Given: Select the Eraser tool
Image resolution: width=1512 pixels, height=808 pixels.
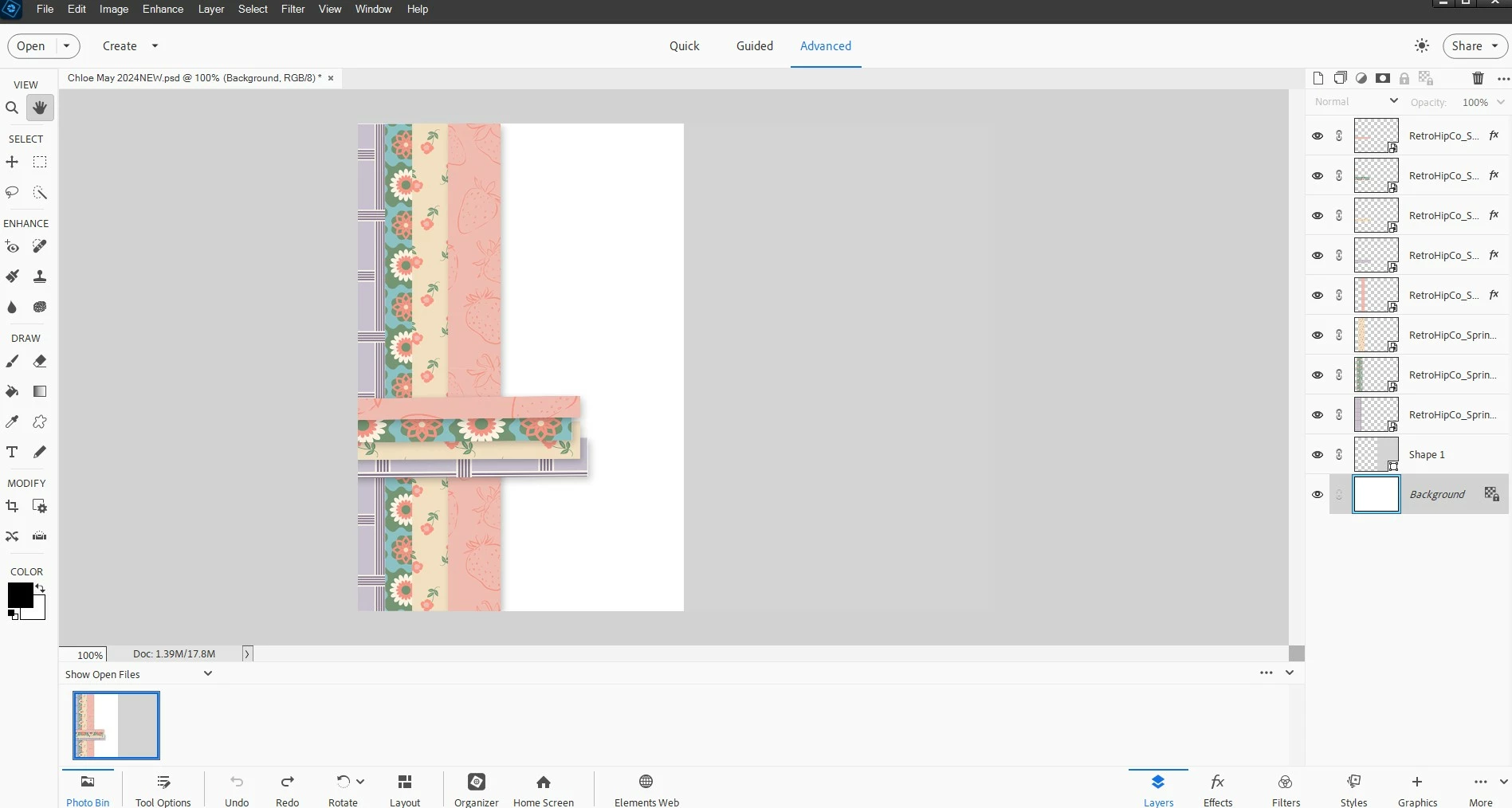Looking at the screenshot, I should (x=40, y=361).
